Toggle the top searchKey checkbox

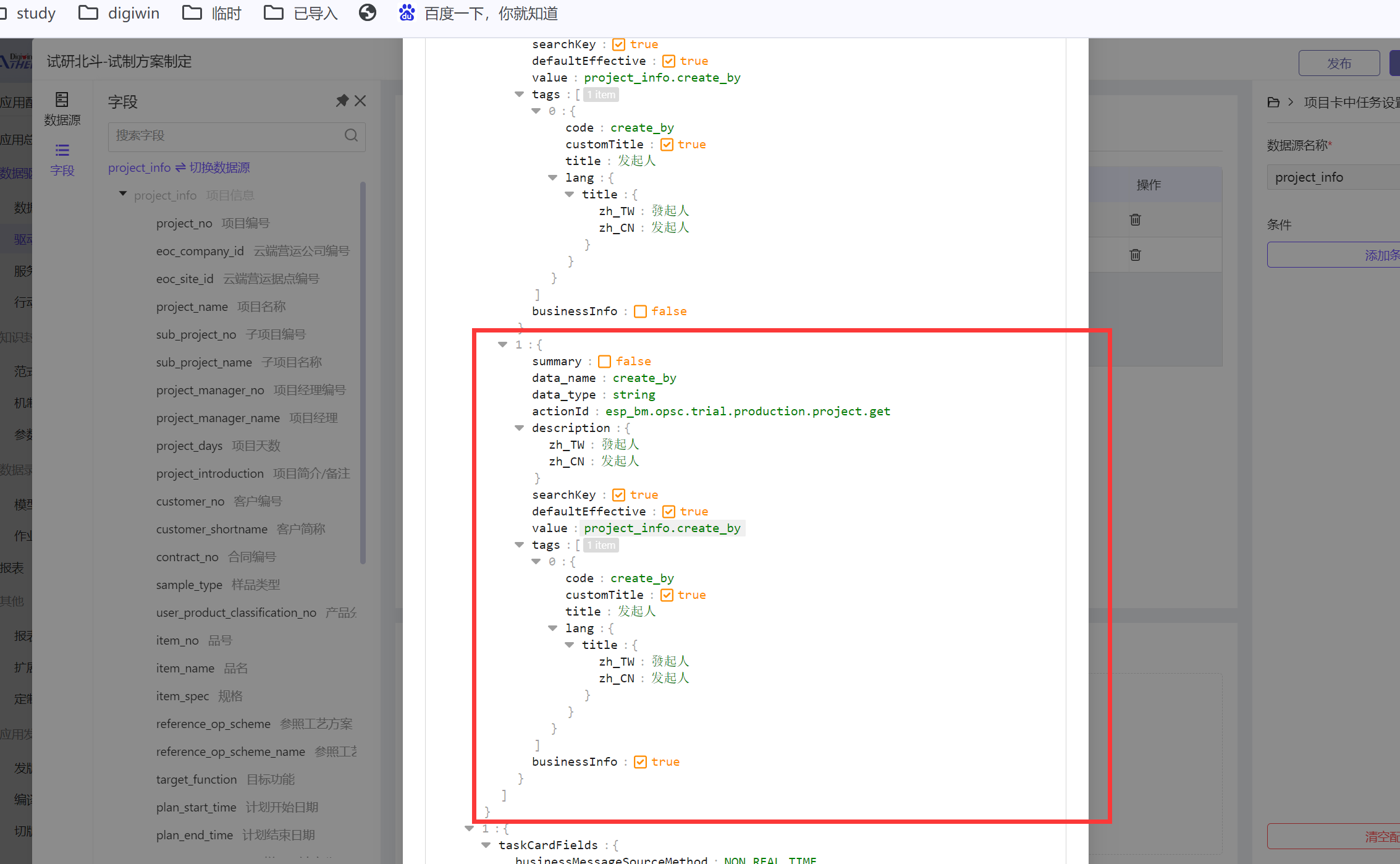[x=618, y=44]
